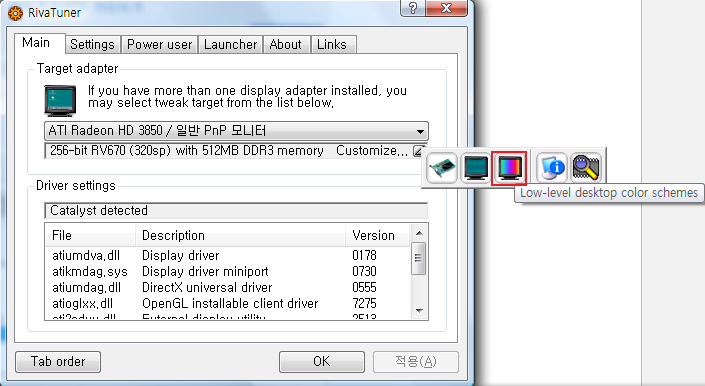Select the atikmdag.sys row
The width and height of the screenshot is (705, 386).
click(228, 271)
